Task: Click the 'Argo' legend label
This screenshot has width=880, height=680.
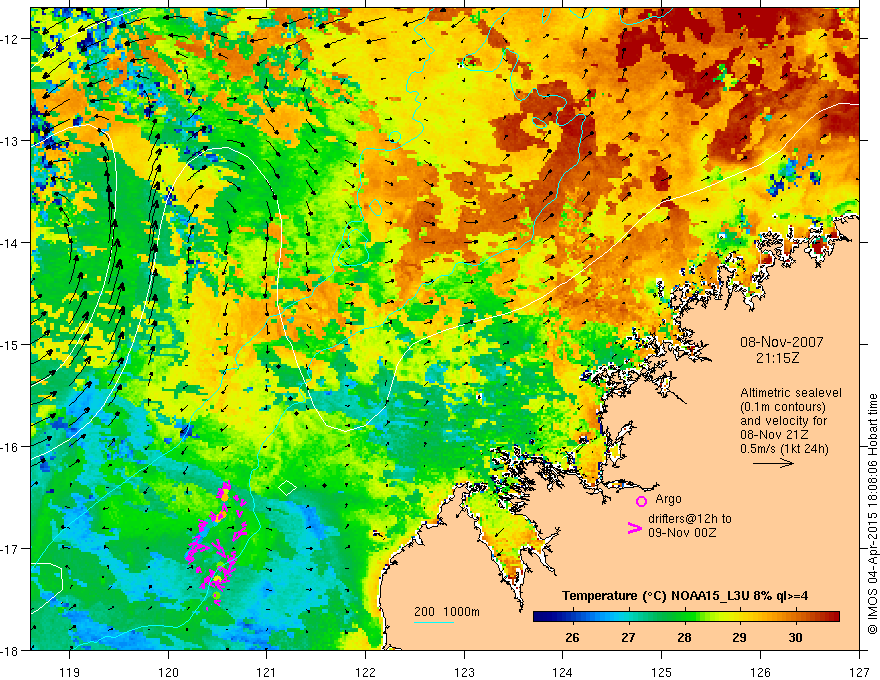Action: (668, 499)
